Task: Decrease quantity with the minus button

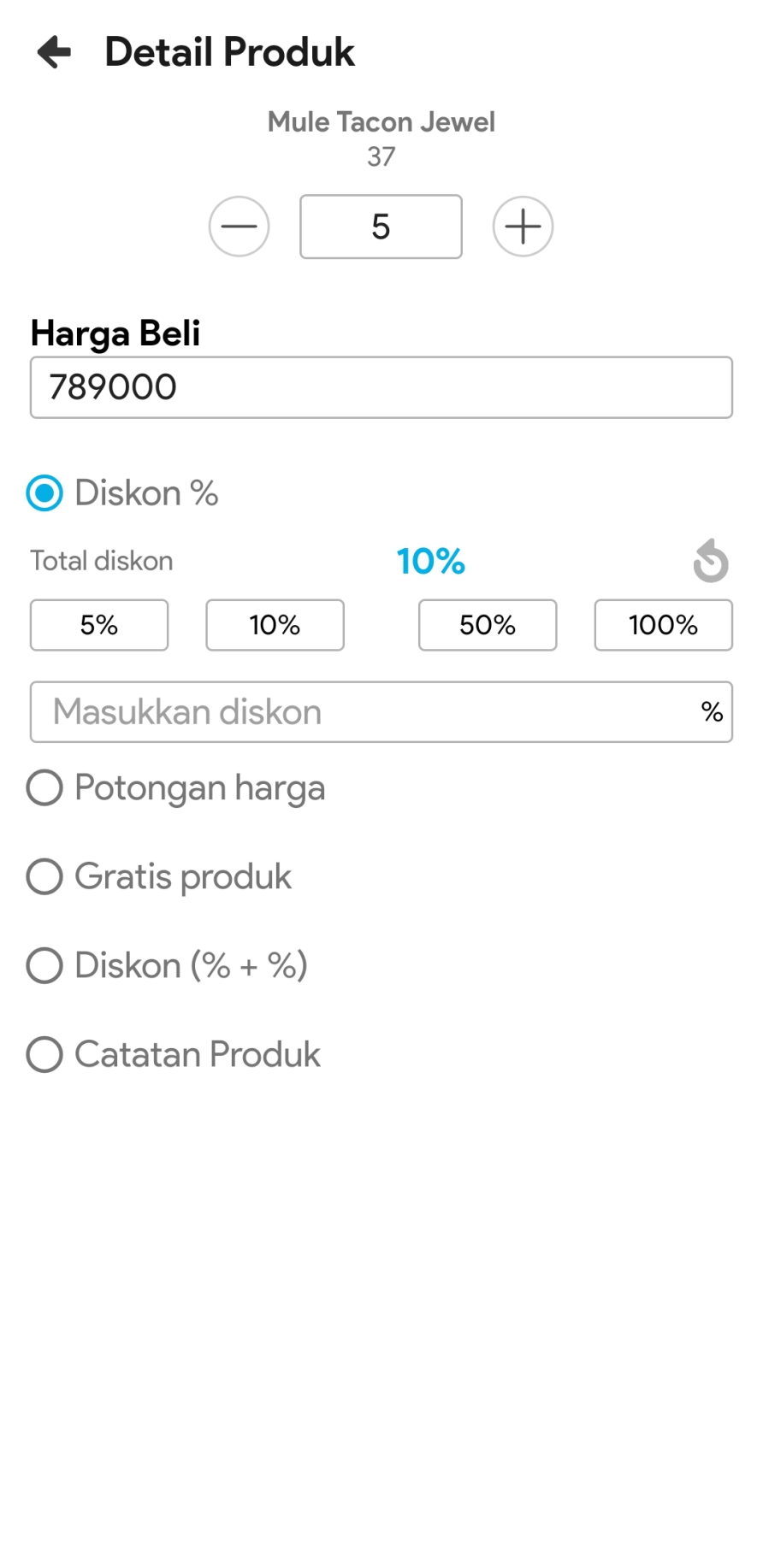Action: click(240, 227)
